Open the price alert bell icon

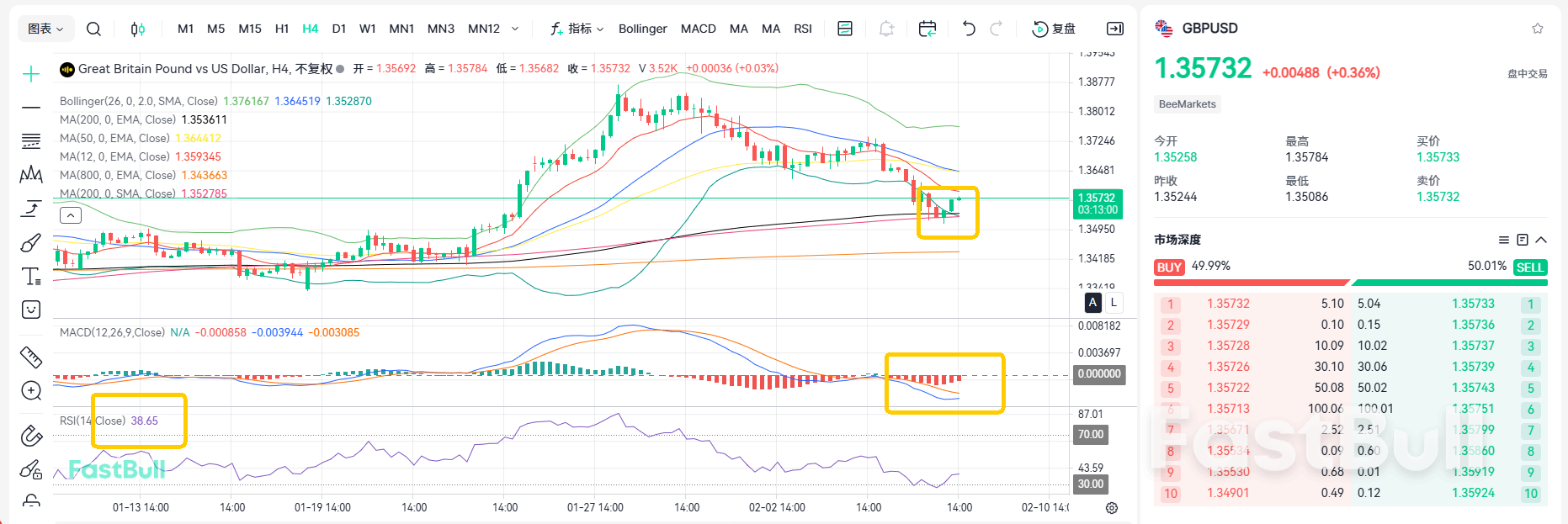coord(886,29)
